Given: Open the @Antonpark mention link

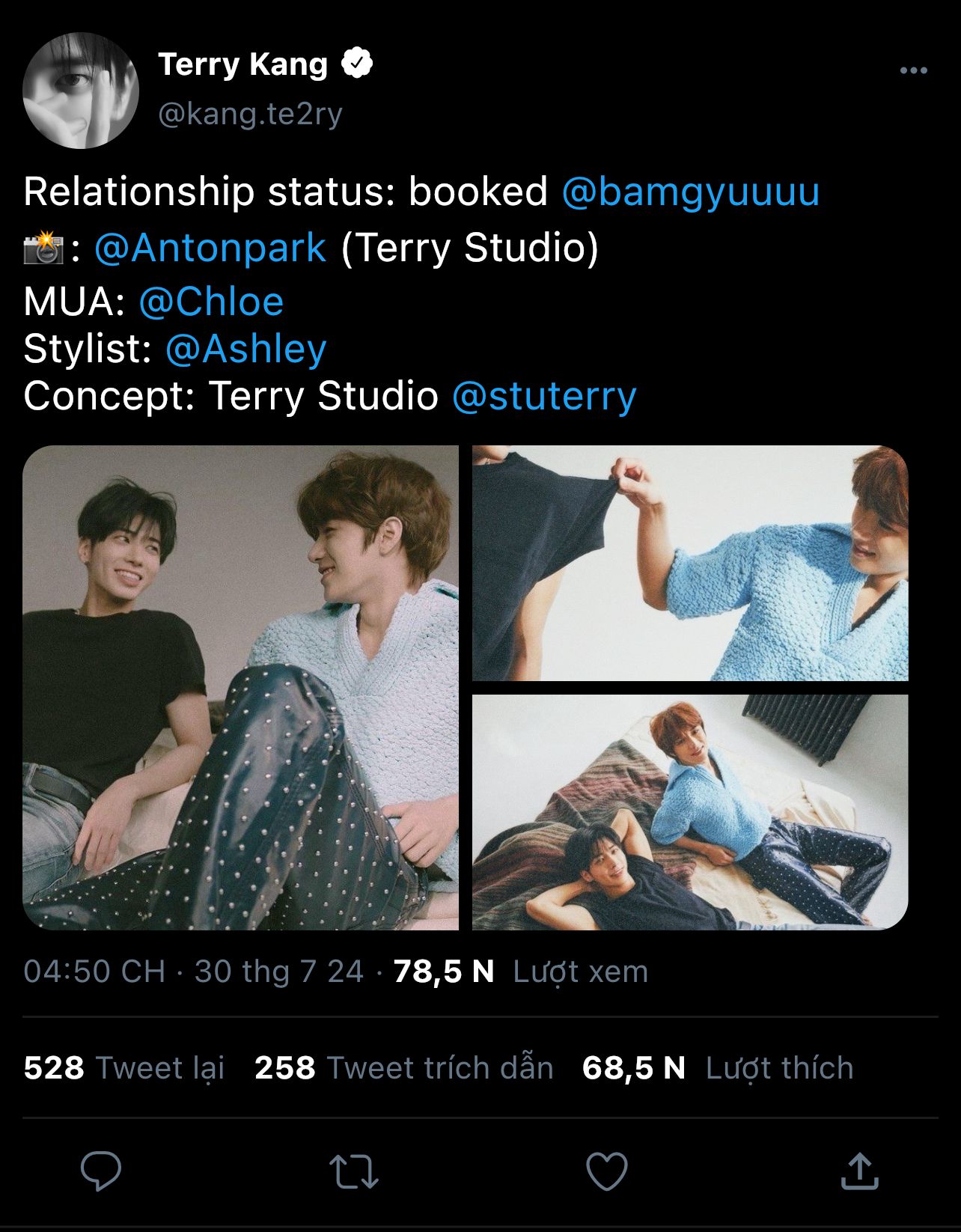Looking at the screenshot, I should [x=210, y=248].
